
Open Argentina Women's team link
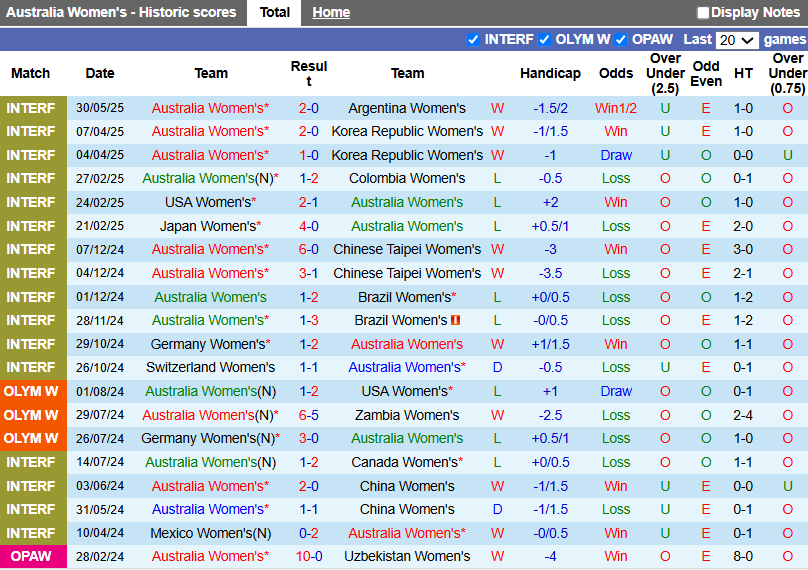(x=407, y=108)
